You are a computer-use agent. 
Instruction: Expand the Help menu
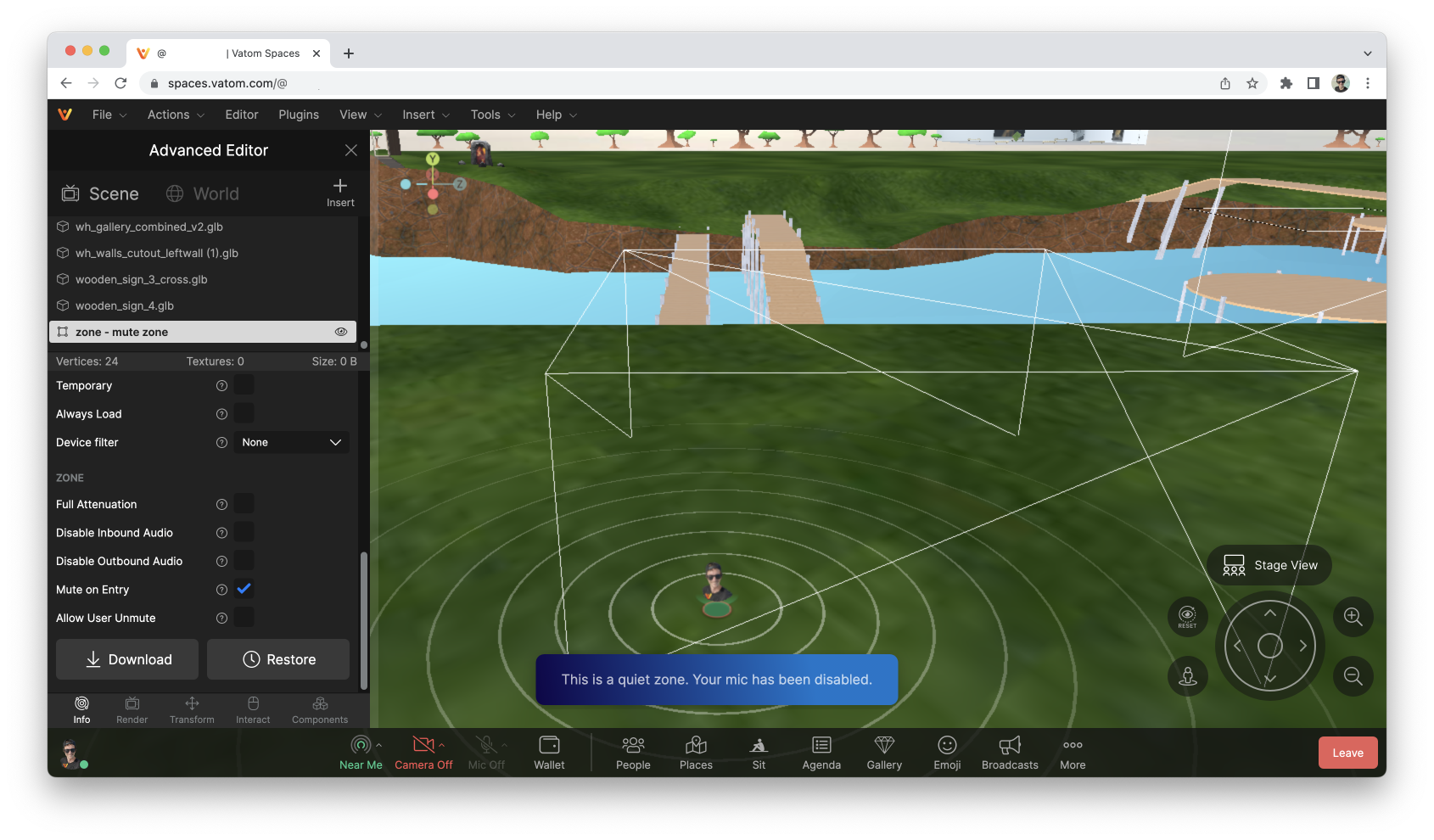556,115
